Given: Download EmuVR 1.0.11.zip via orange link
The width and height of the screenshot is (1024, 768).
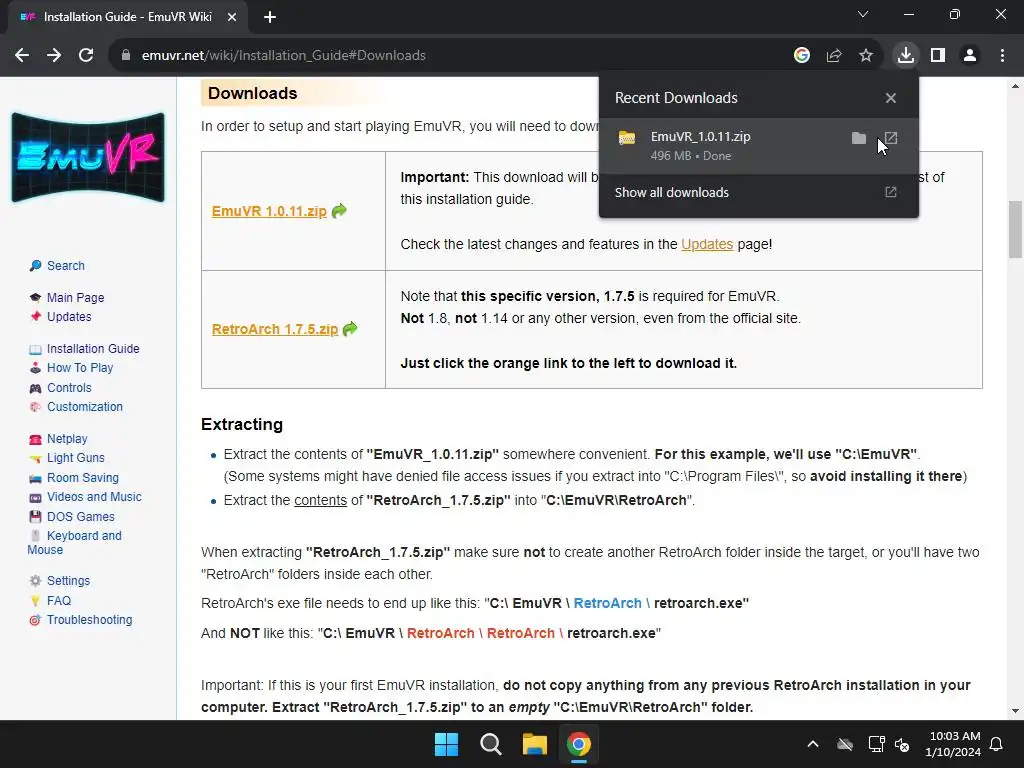Looking at the screenshot, I should pyautogui.click(x=269, y=212).
